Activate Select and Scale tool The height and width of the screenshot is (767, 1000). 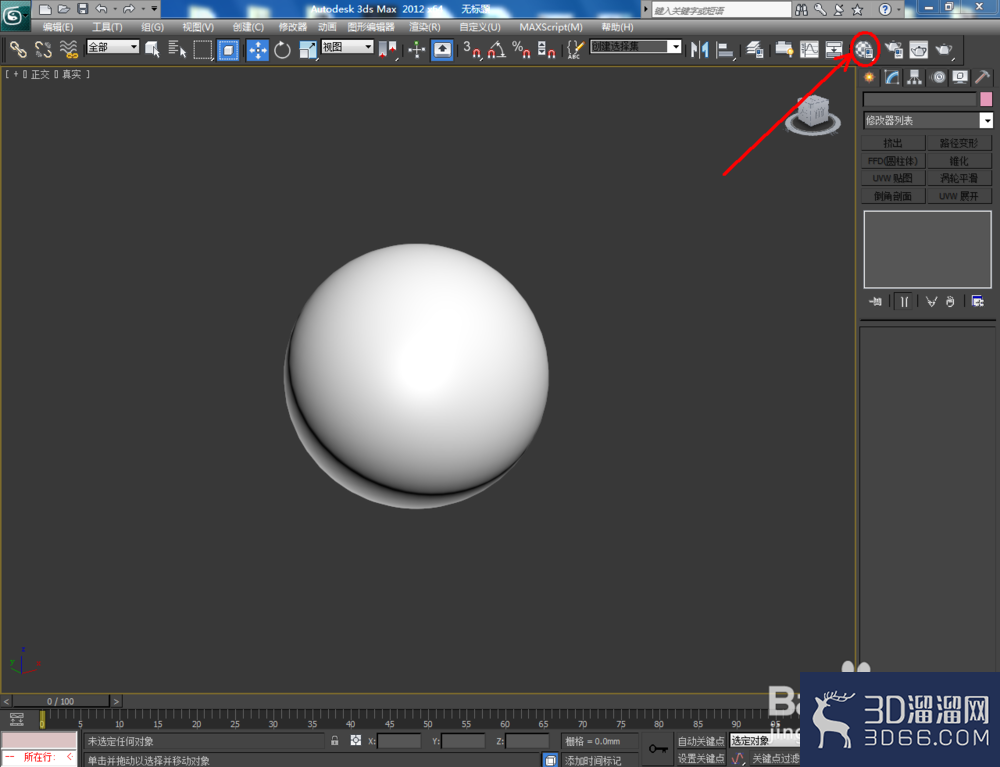(x=308, y=49)
